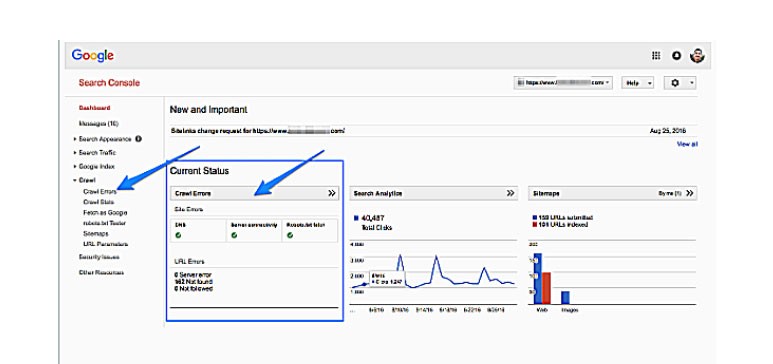Click the red Web indexed bar
Viewport: 773px width, 364px height.
(x=546, y=288)
